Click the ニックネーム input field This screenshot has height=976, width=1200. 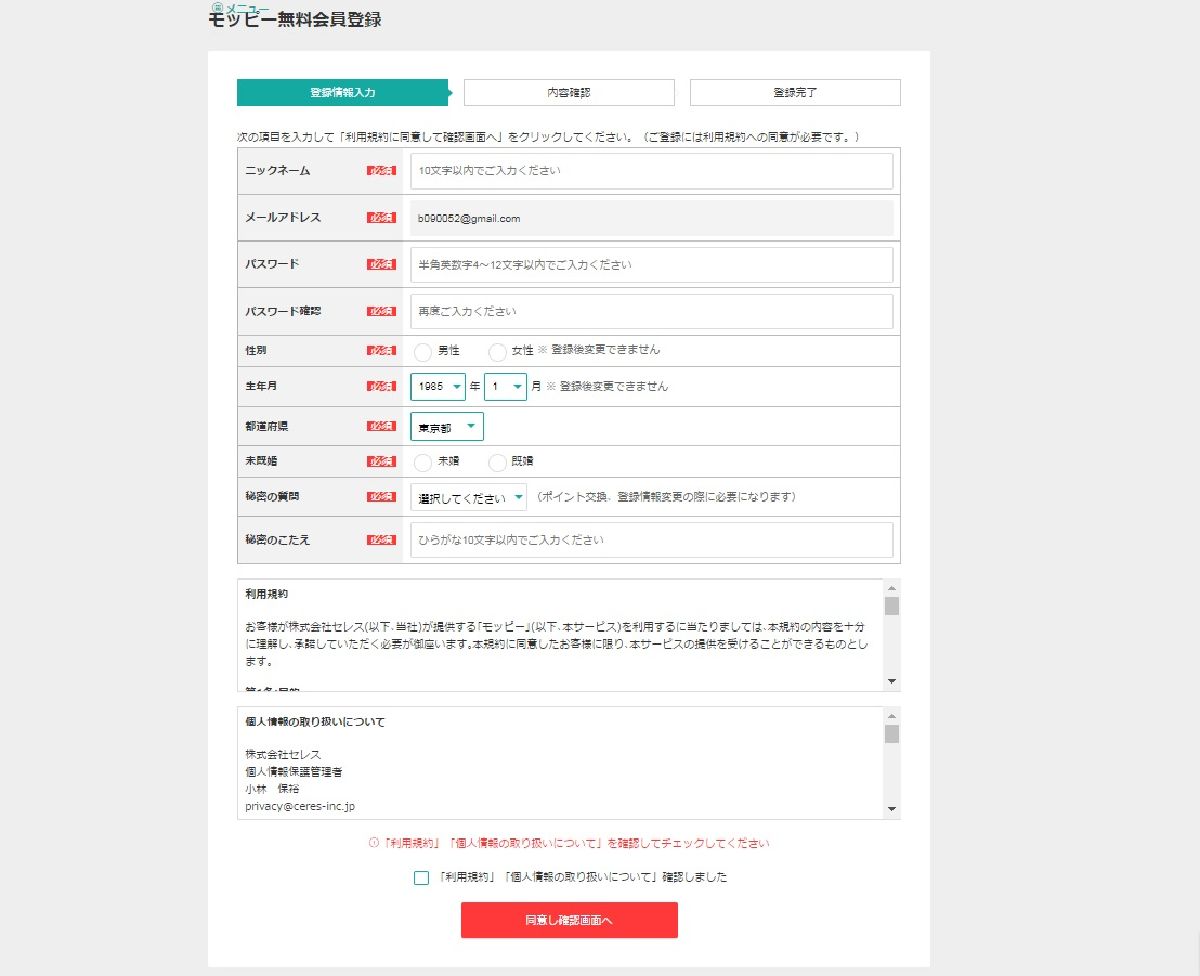click(651, 171)
